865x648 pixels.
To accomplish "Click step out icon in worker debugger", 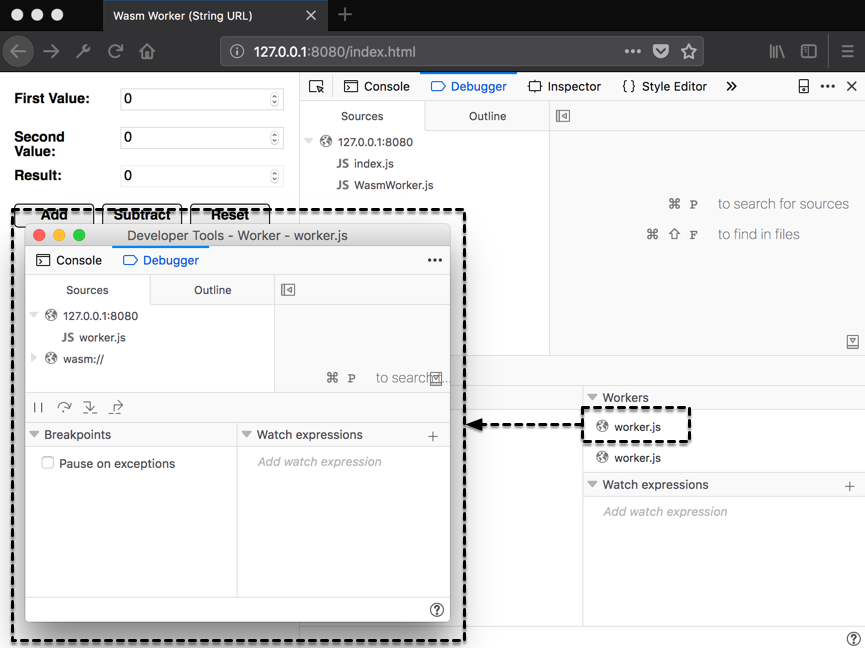I will pos(116,407).
